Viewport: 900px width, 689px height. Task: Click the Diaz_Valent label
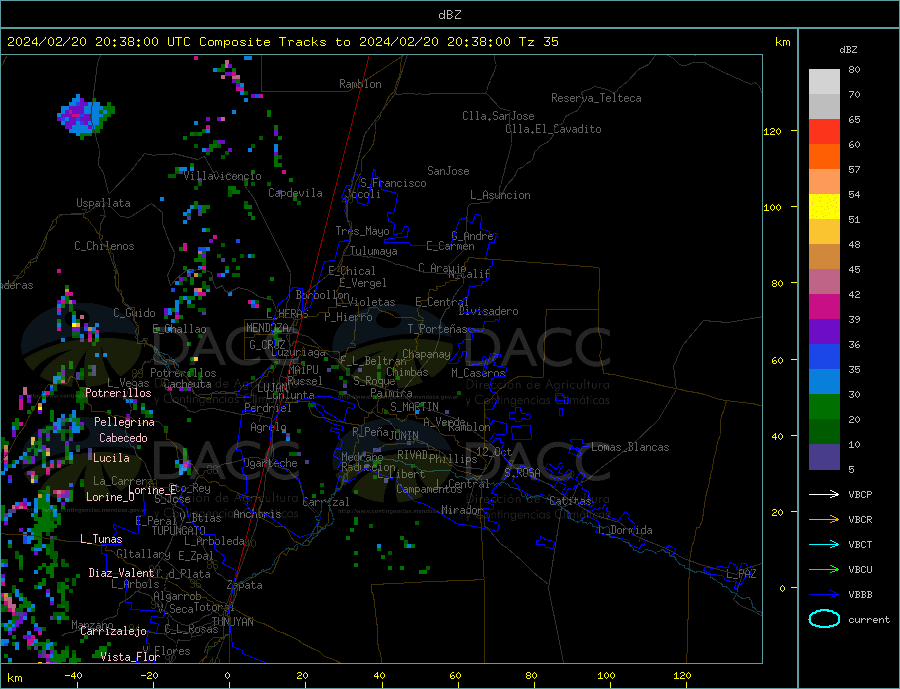(x=121, y=573)
